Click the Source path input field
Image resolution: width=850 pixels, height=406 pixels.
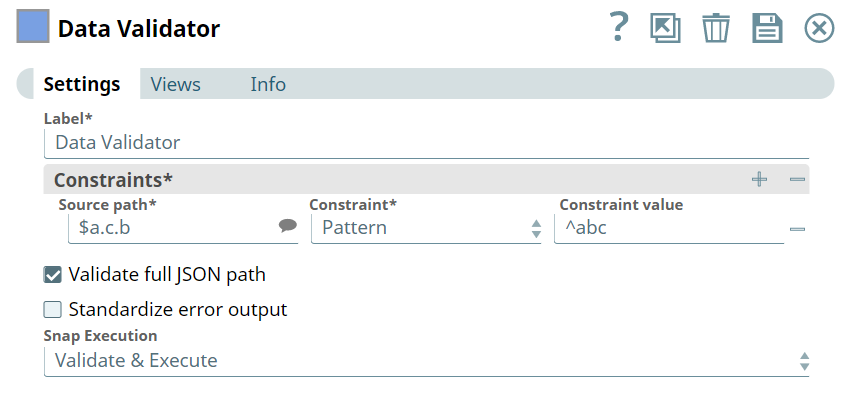click(x=175, y=228)
